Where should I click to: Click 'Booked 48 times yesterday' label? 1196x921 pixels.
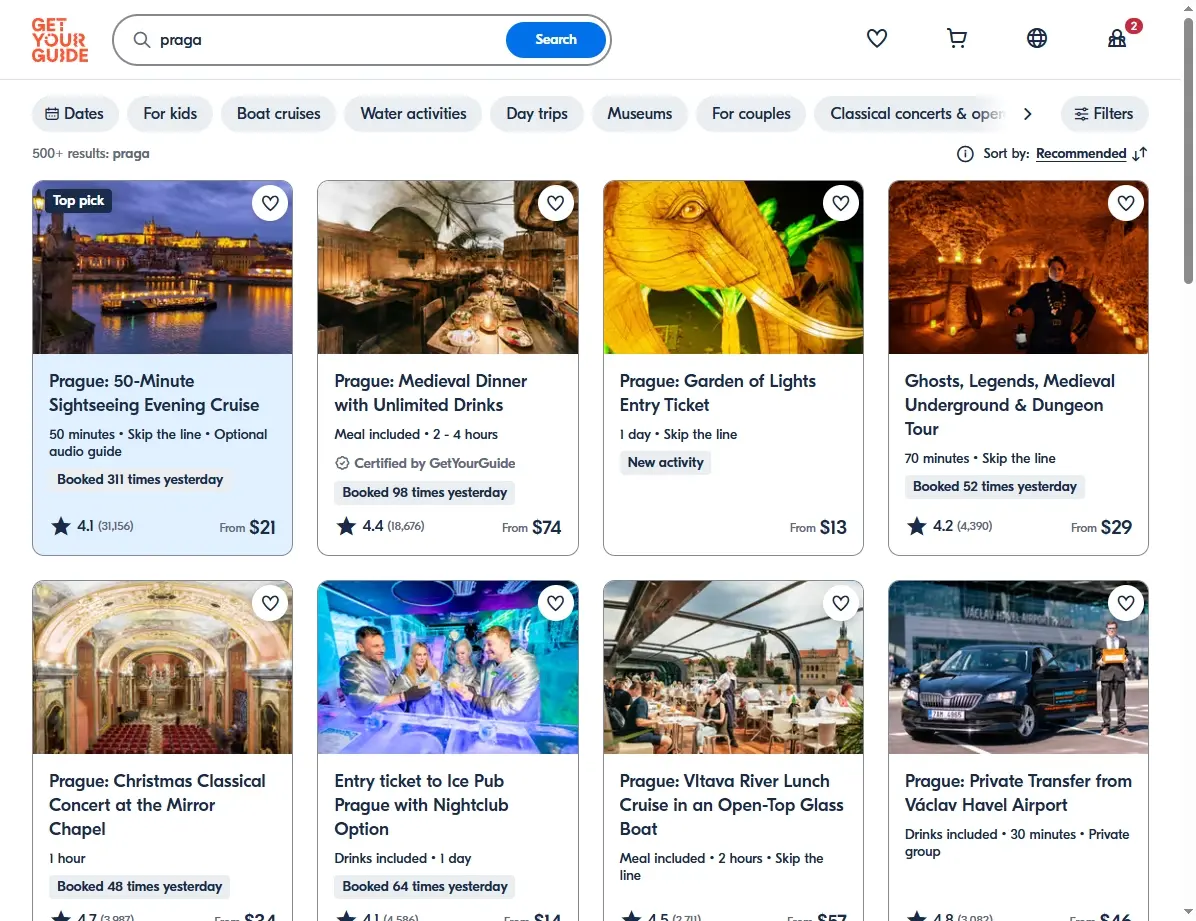(140, 887)
